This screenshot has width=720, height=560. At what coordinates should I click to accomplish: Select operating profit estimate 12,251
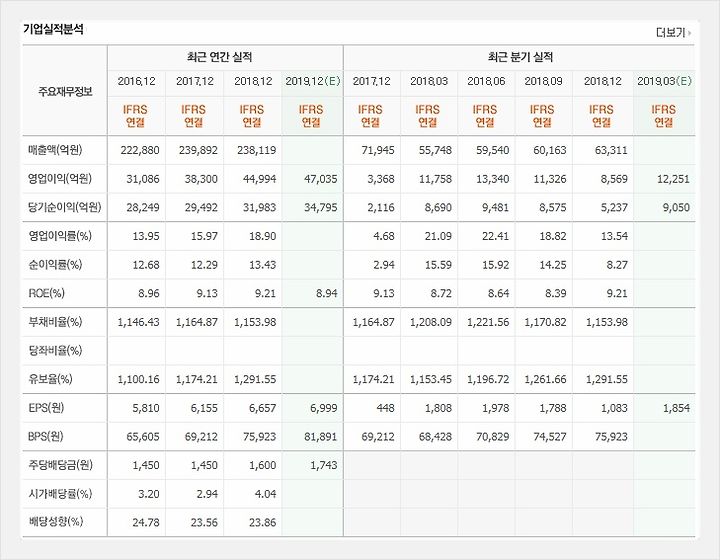pyautogui.click(x=673, y=179)
